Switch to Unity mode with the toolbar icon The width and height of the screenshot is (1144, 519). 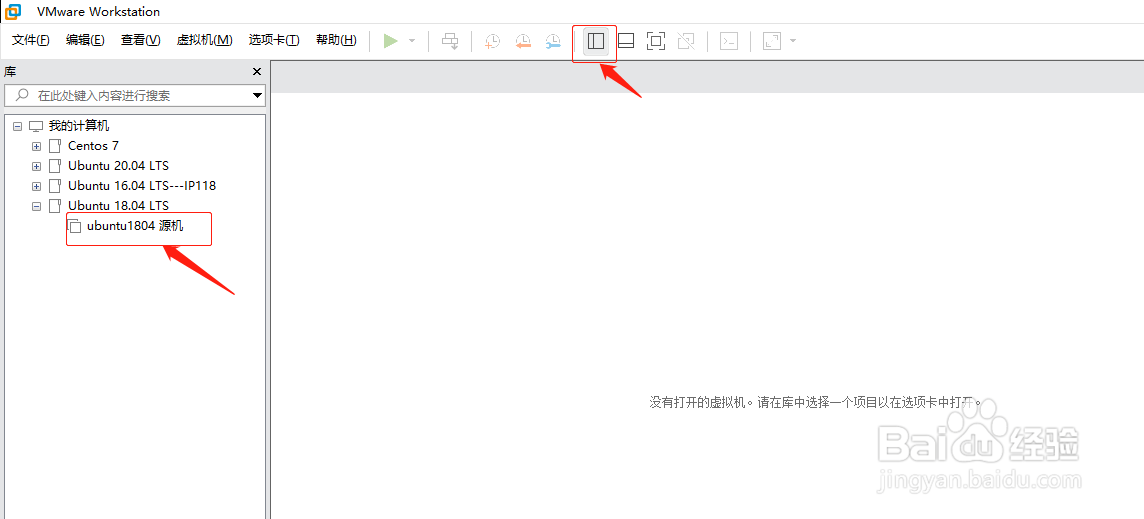686,41
